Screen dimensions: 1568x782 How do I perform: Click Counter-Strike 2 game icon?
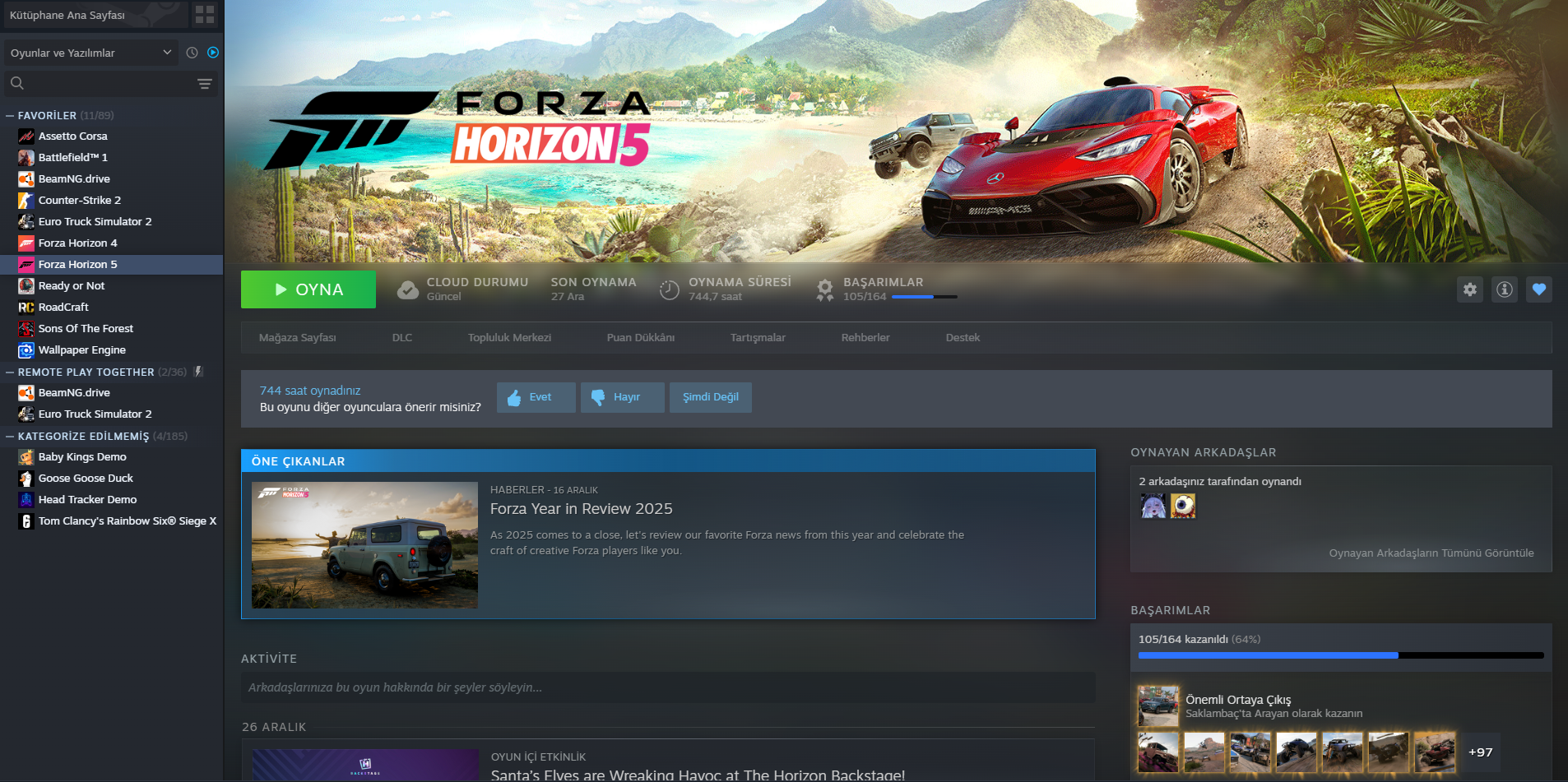click(26, 201)
